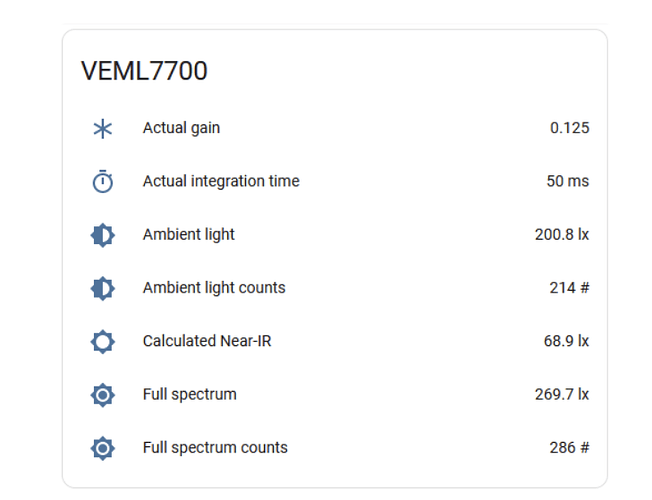Viewport: 652px width, 500px height.
Task: Select the Ambient light label
Action: [189, 235]
